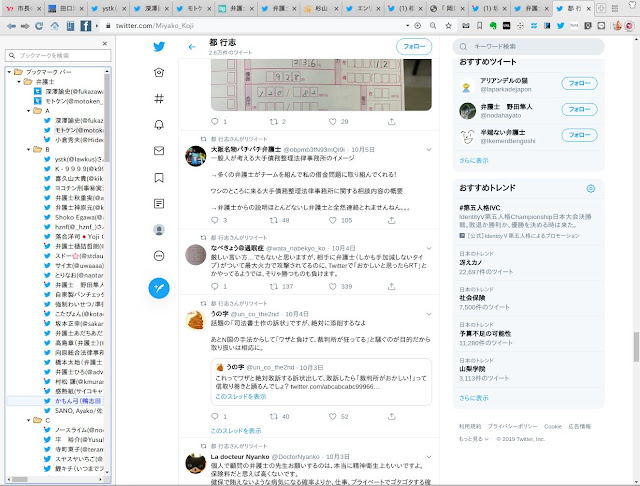This screenshot has width=640, height=486.
Task: Open options caret on 大阪名物パチパチ弁護士 tweet
Action: tap(429, 150)
